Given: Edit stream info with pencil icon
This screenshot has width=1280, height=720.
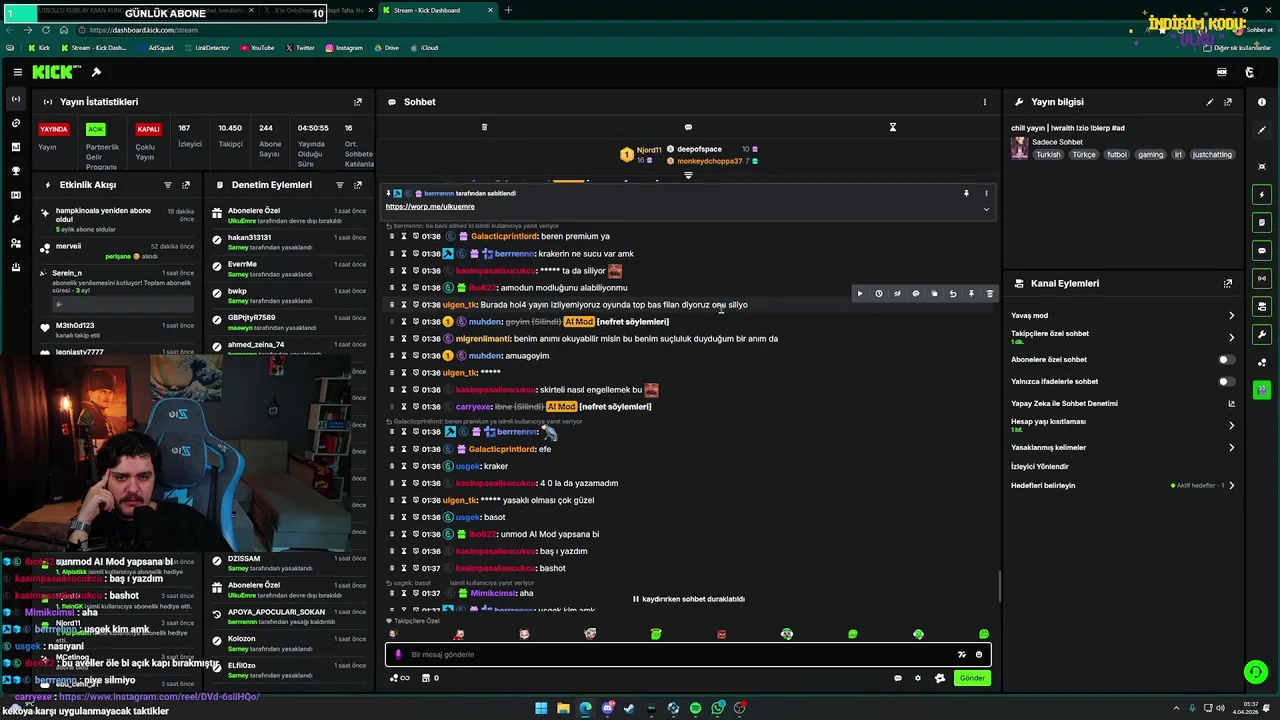Looking at the screenshot, I should [1210, 102].
